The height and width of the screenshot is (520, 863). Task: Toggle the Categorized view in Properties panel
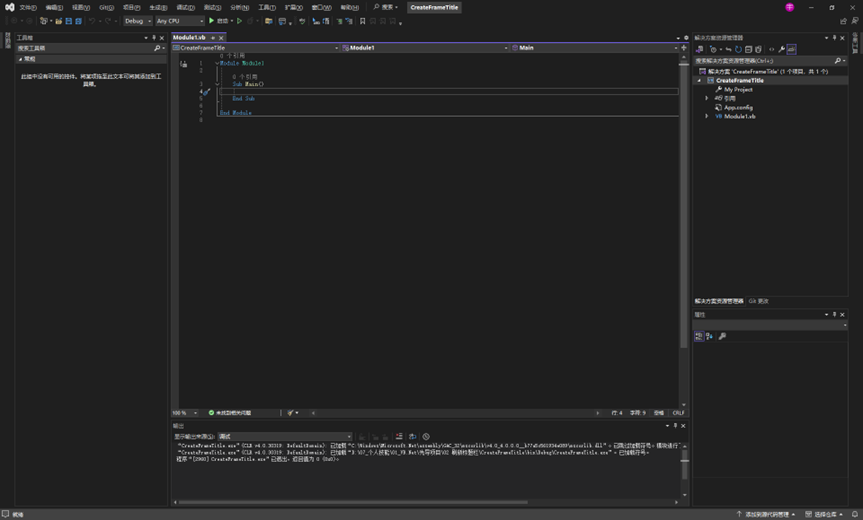[x=699, y=336]
